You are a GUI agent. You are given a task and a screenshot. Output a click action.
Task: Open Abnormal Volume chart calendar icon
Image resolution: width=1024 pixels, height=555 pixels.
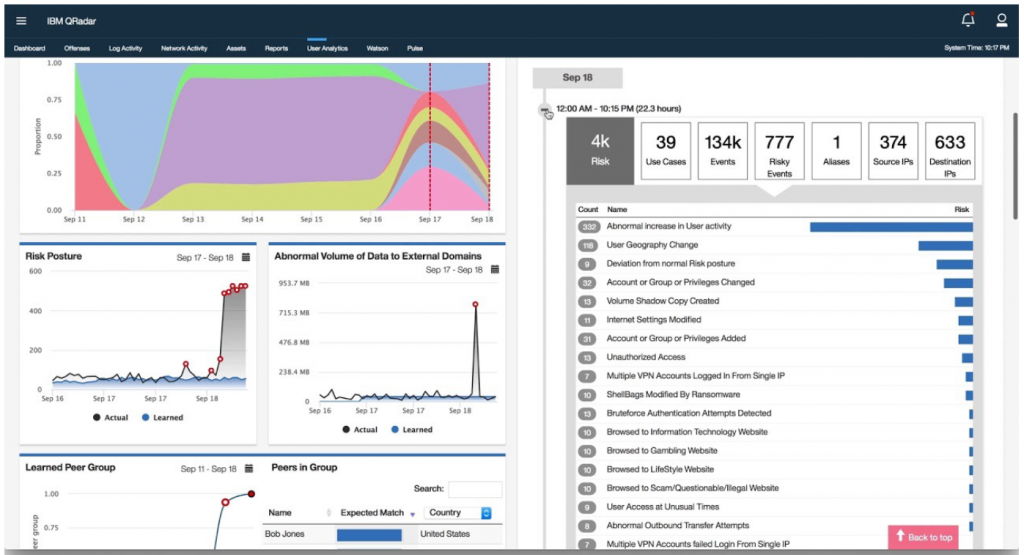(x=495, y=269)
